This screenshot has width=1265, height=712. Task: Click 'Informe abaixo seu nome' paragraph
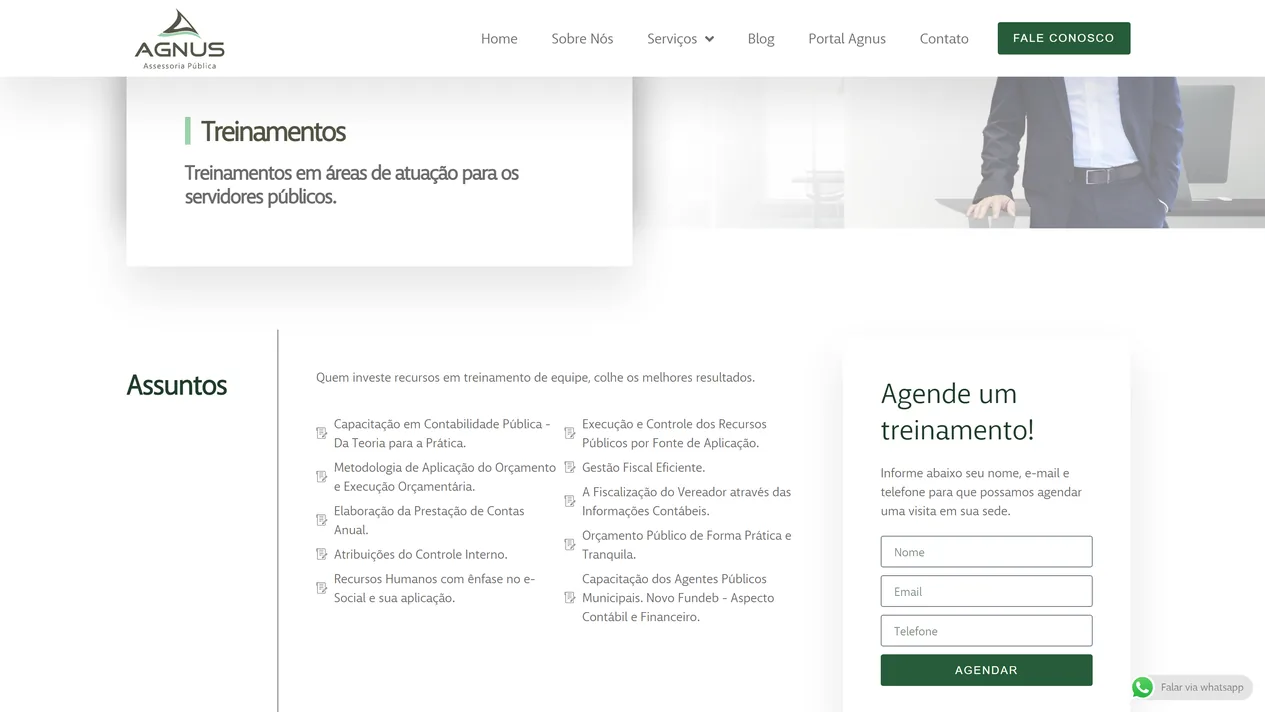[981, 492]
